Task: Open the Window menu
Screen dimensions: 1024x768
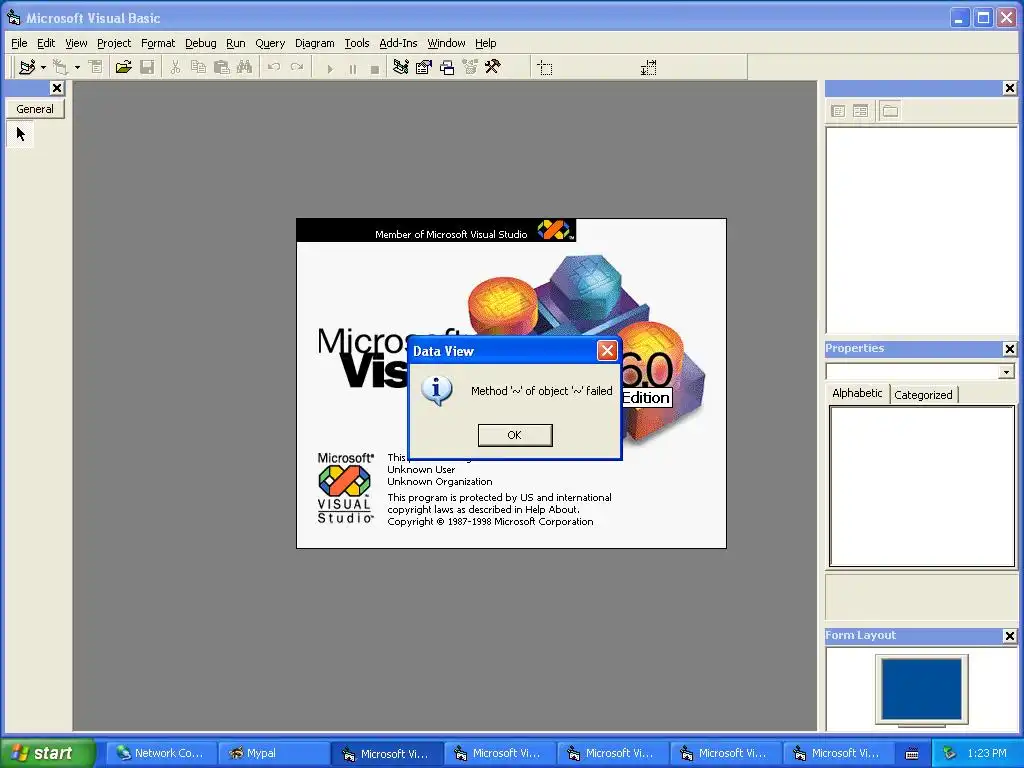Action: (446, 43)
